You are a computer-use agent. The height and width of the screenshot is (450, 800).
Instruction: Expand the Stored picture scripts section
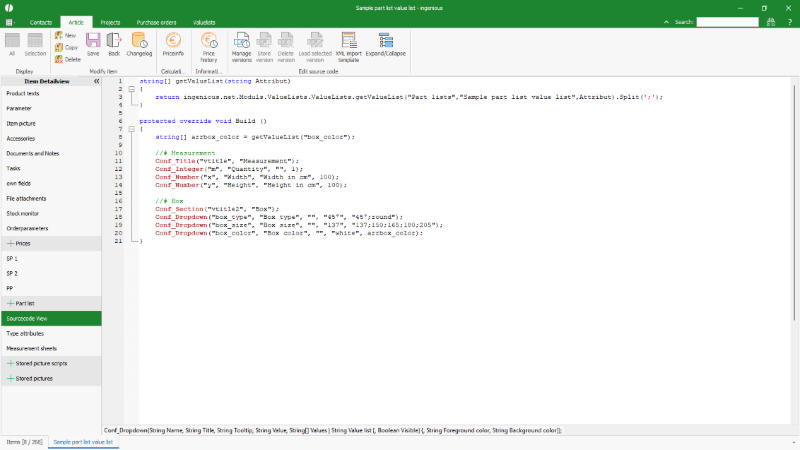pos(12,363)
